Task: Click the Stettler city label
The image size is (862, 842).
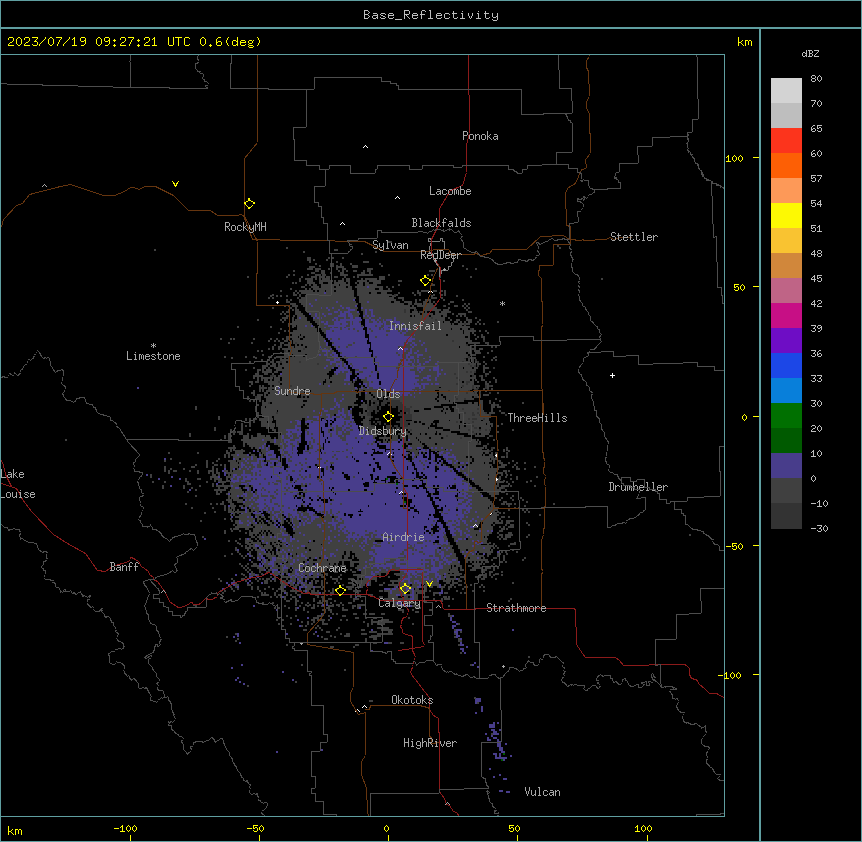Action: 634,237
